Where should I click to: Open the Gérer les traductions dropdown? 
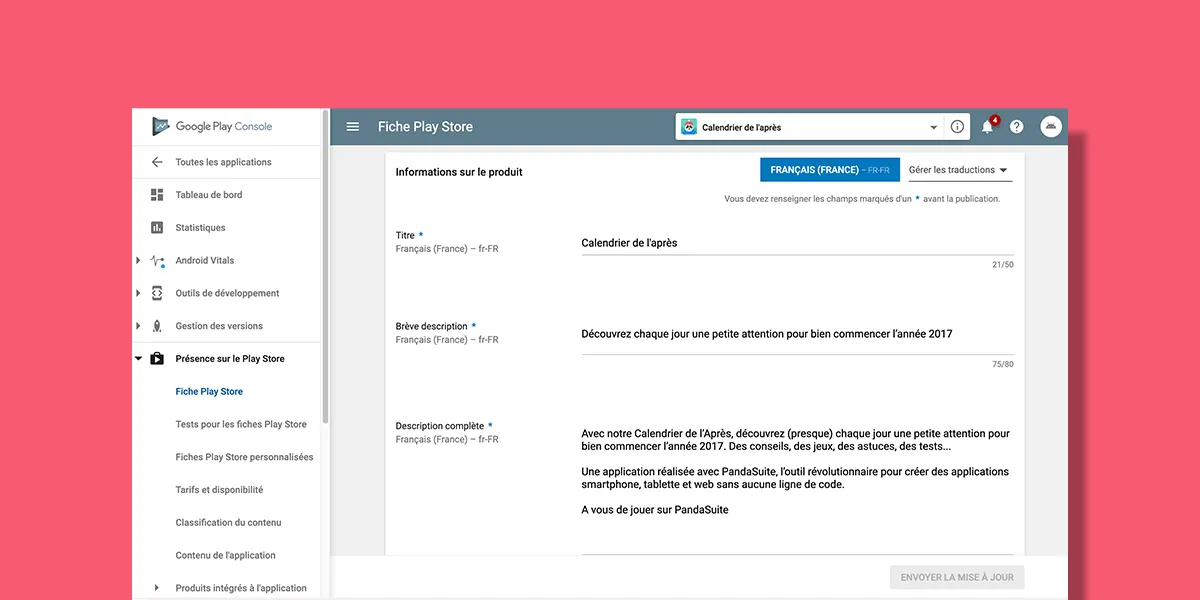coord(958,170)
